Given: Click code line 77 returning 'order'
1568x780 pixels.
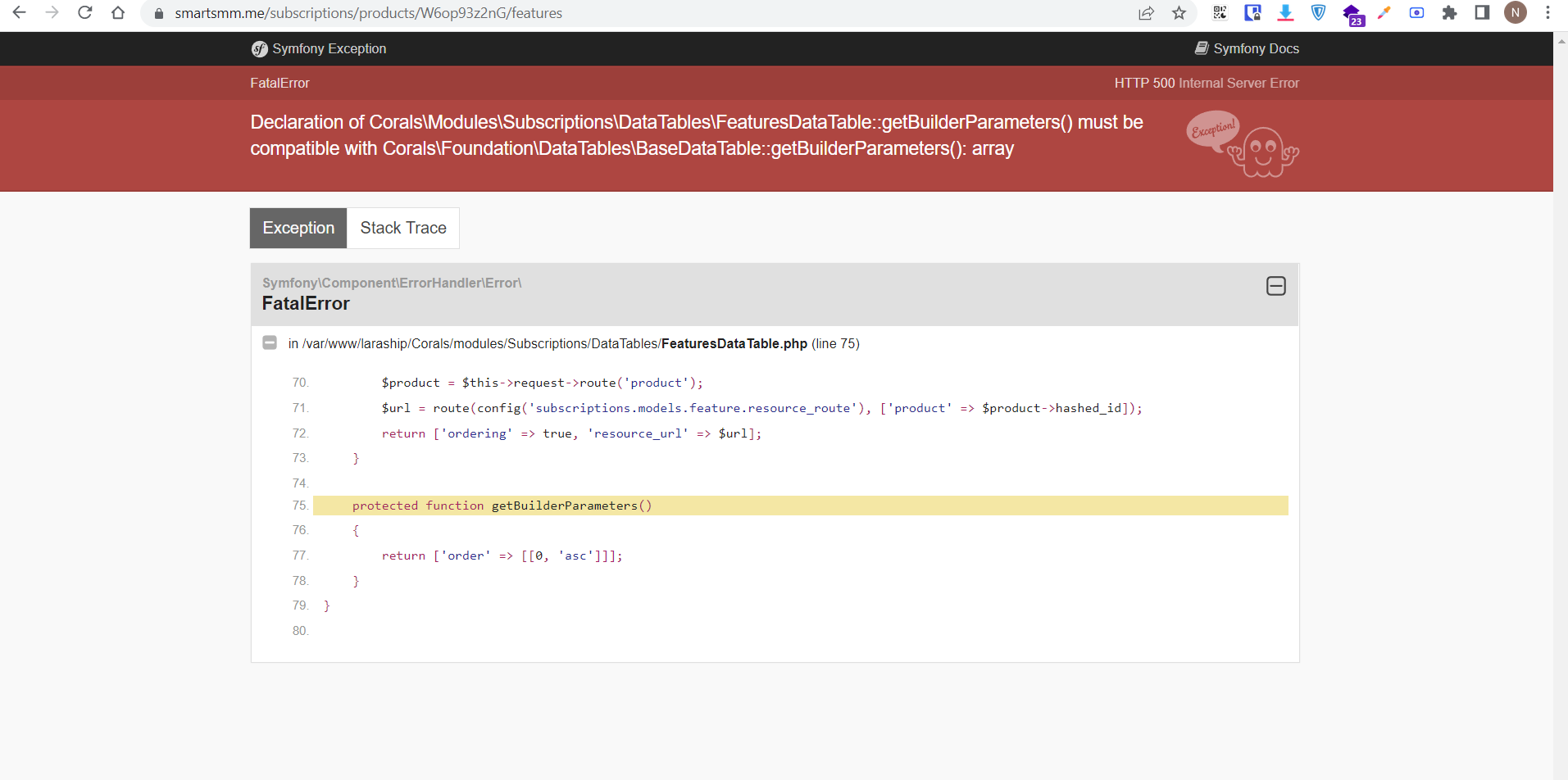Looking at the screenshot, I should click(502, 556).
